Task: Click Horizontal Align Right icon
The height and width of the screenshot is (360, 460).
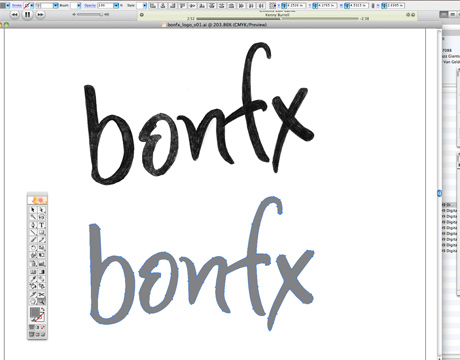Action: (172, 5)
